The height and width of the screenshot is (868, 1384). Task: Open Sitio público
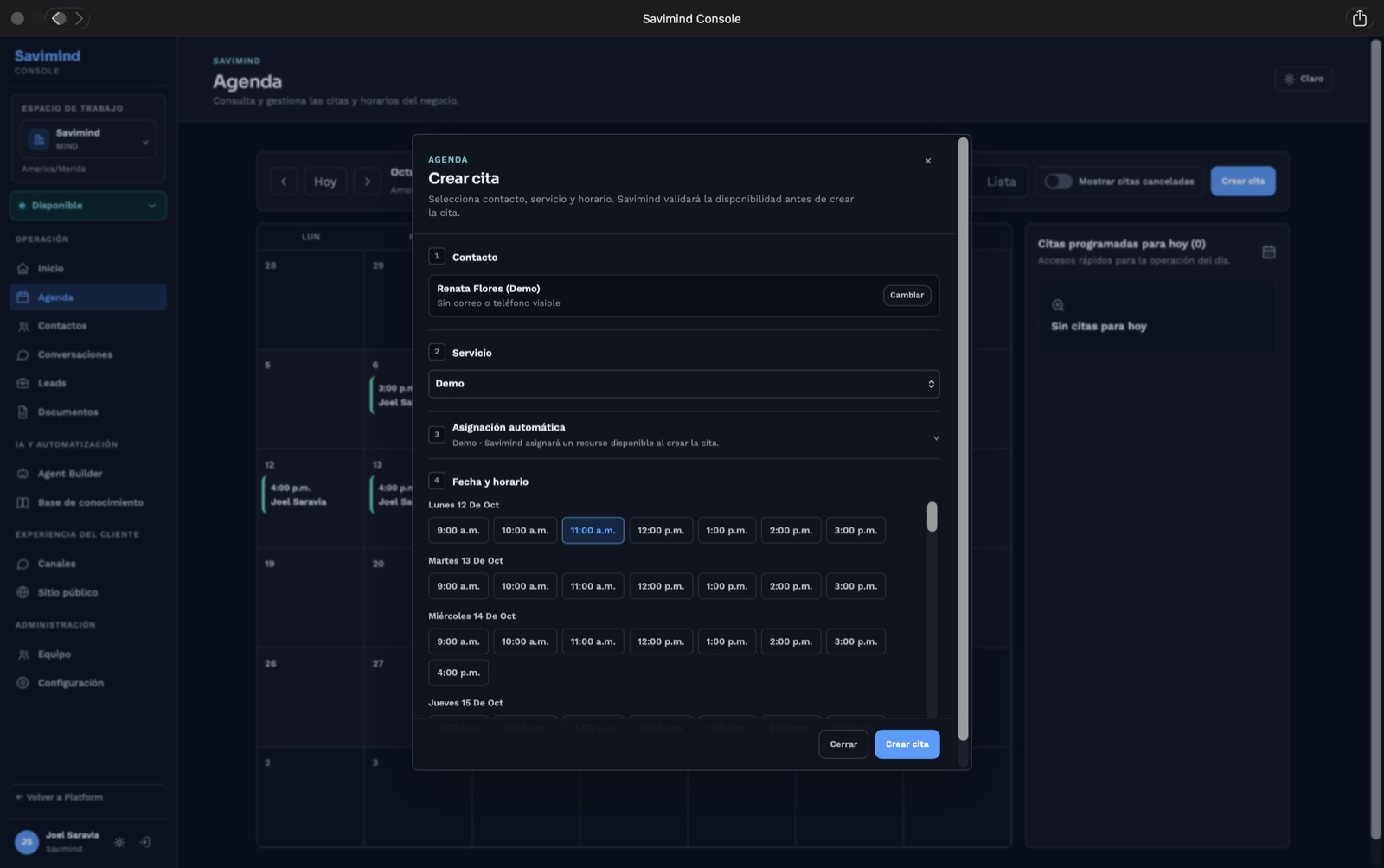[x=88, y=592]
